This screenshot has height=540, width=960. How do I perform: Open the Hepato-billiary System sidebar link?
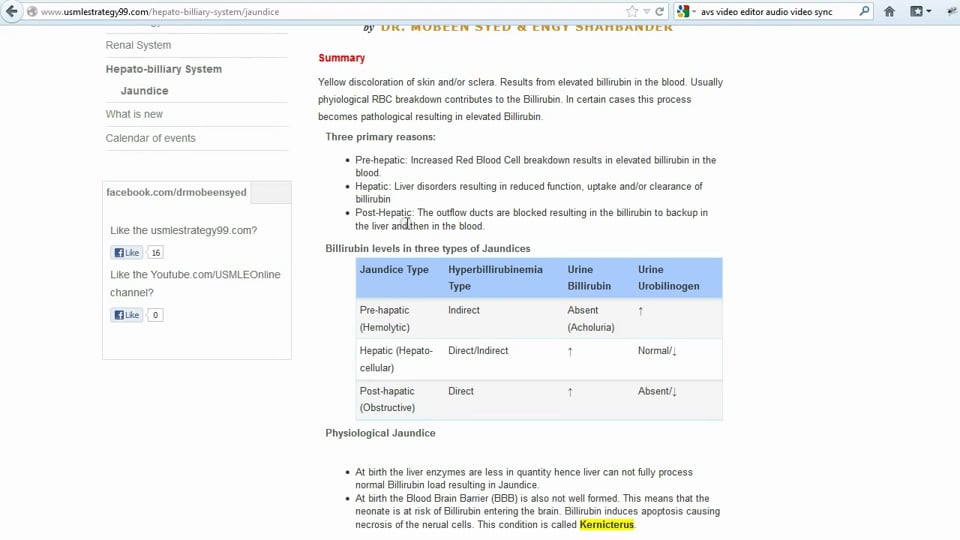click(x=163, y=69)
